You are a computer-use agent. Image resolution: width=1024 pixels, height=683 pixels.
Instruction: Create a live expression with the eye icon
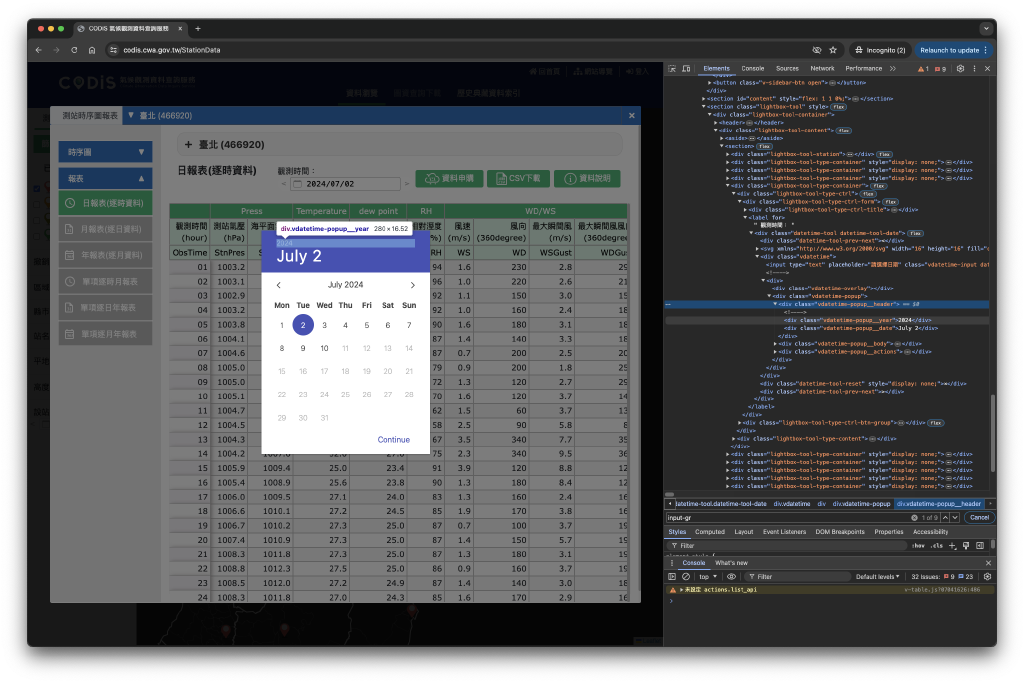[730, 576]
